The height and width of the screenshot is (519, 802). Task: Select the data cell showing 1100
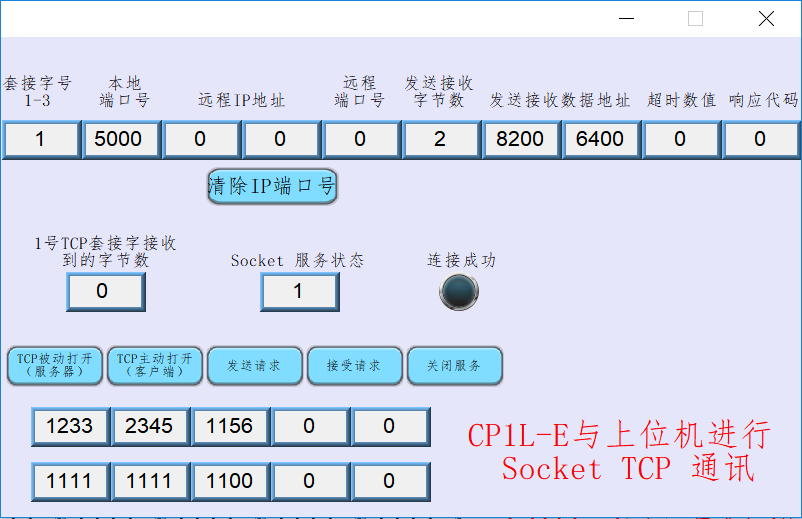pyautogui.click(x=229, y=481)
